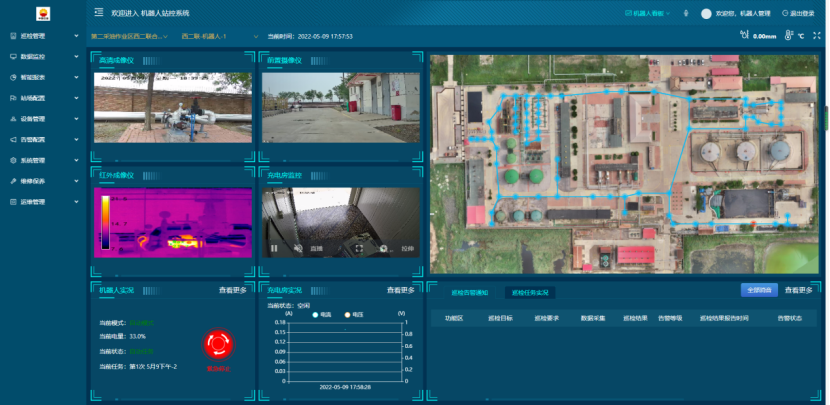The height and width of the screenshot is (405, 830).
Task: Click the fullscreen expand icon
Action: (x=817, y=36)
